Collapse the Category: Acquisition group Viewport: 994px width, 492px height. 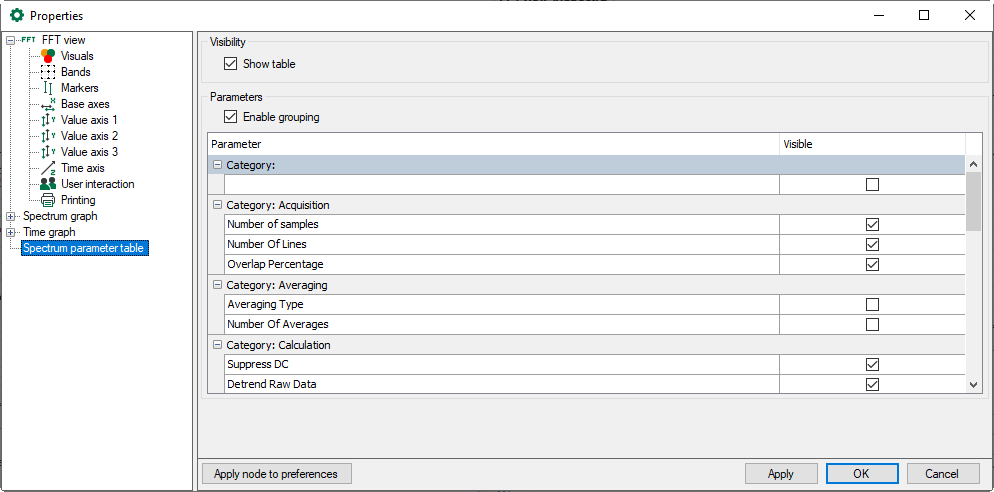click(217, 205)
